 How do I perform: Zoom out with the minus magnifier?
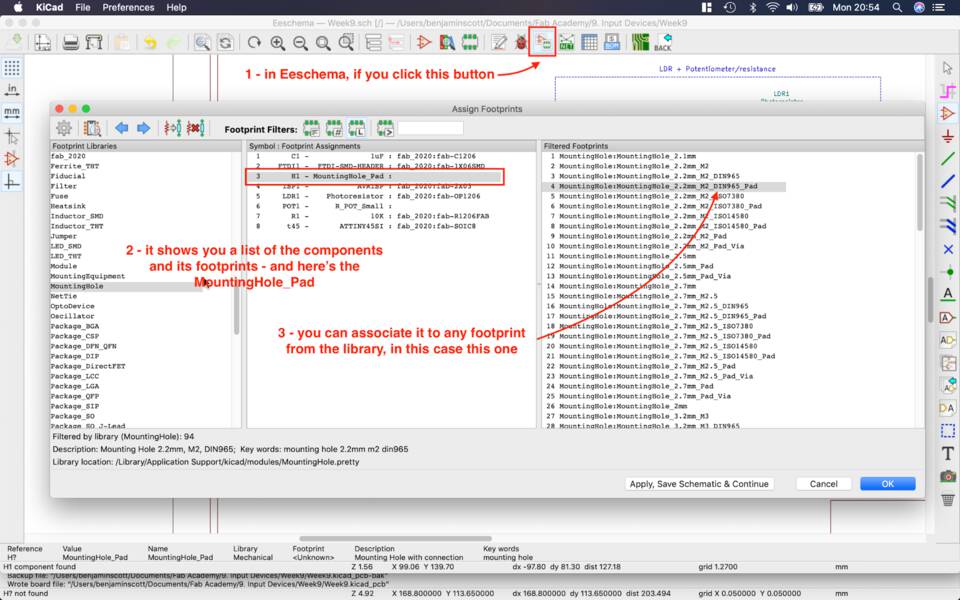(x=300, y=42)
